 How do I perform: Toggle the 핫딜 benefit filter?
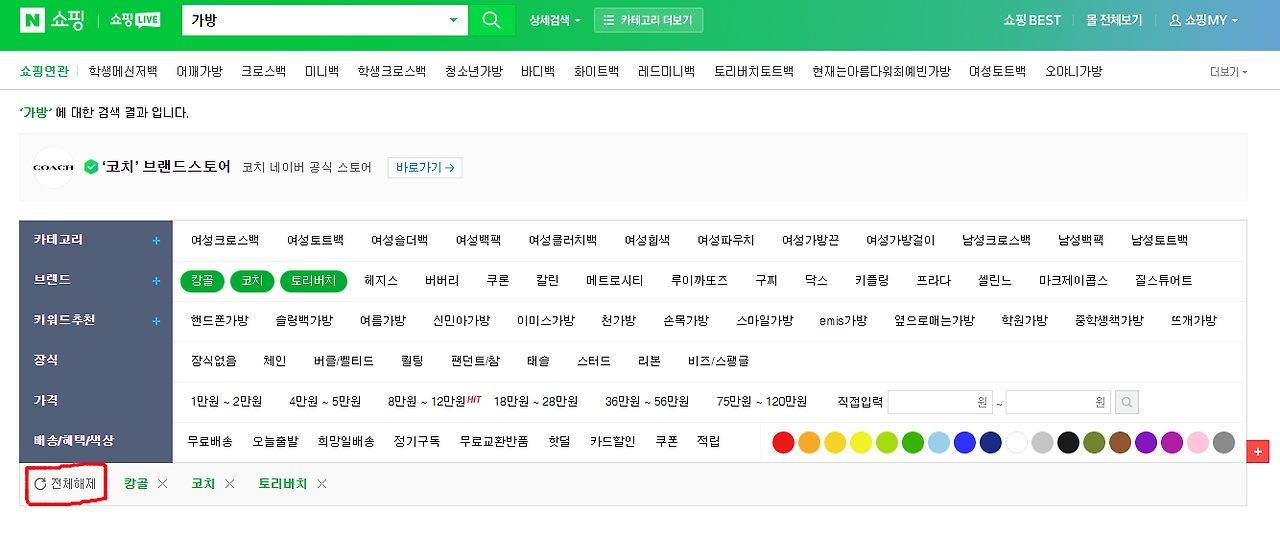559,441
